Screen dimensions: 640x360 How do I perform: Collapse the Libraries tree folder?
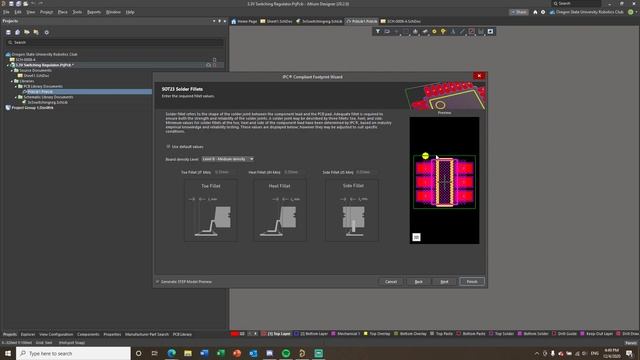tap(12, 81)
